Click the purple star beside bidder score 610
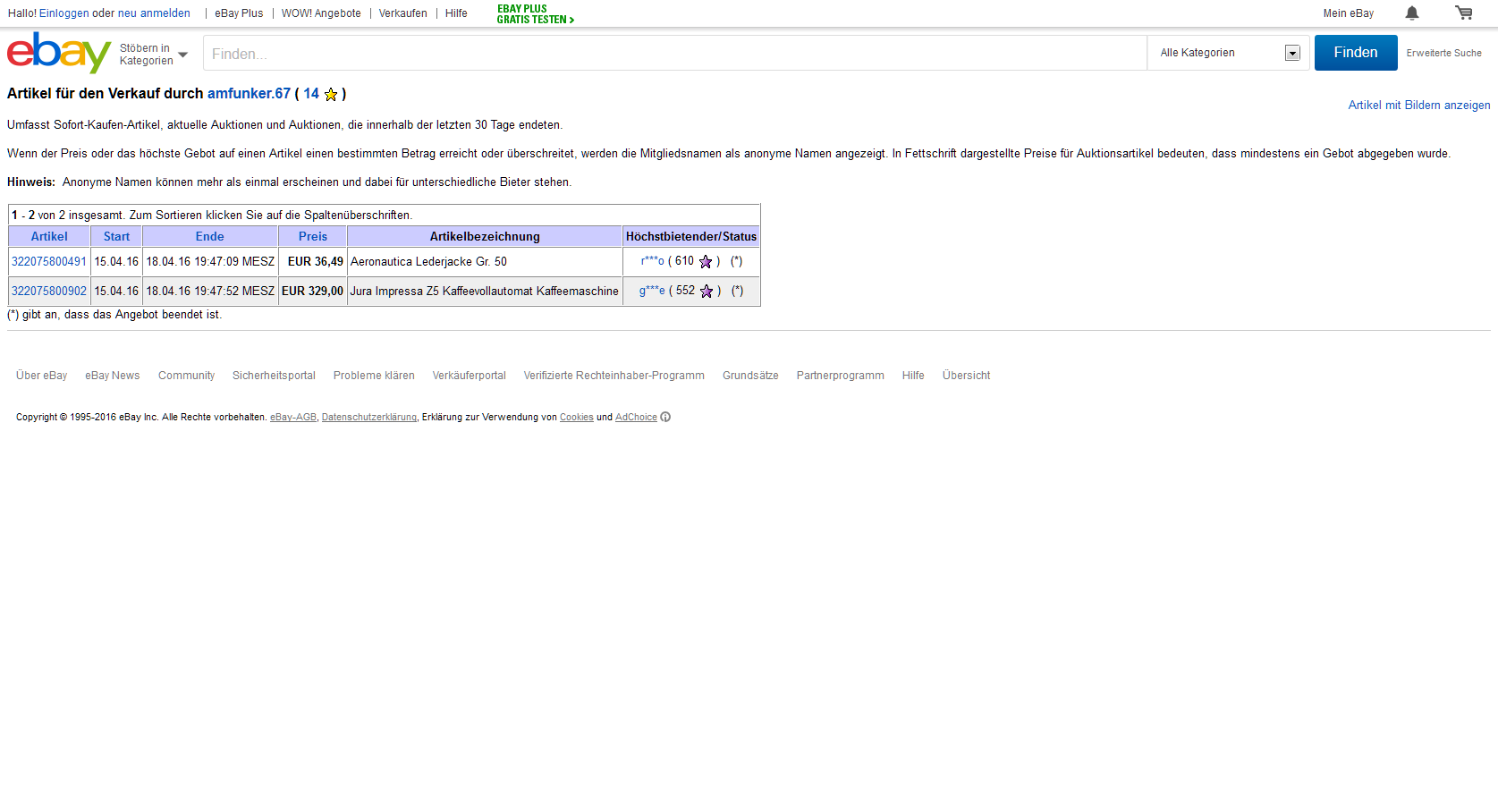Image resolution: width=1498 pixels, height=812 pixels. [x=706, y=261]
